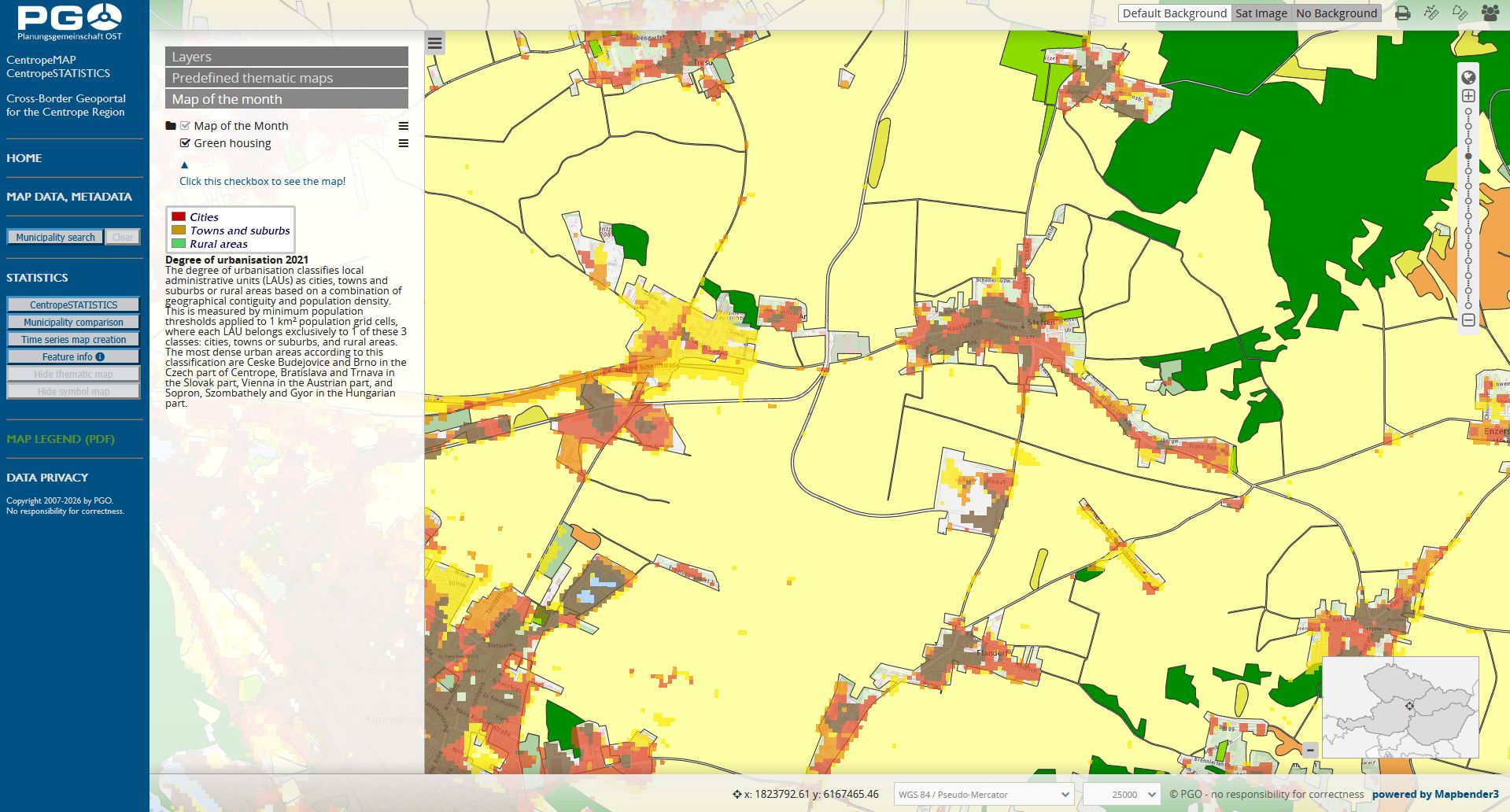Select the topmost zoom level dot on slider
This screenshot has width=1510, height=812.
(1468, 112)
